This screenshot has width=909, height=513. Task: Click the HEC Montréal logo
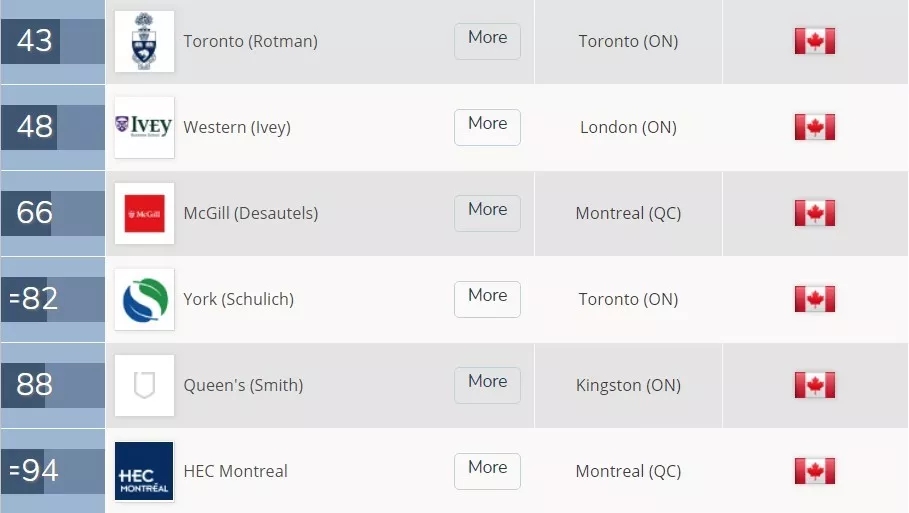pos(144,471)
